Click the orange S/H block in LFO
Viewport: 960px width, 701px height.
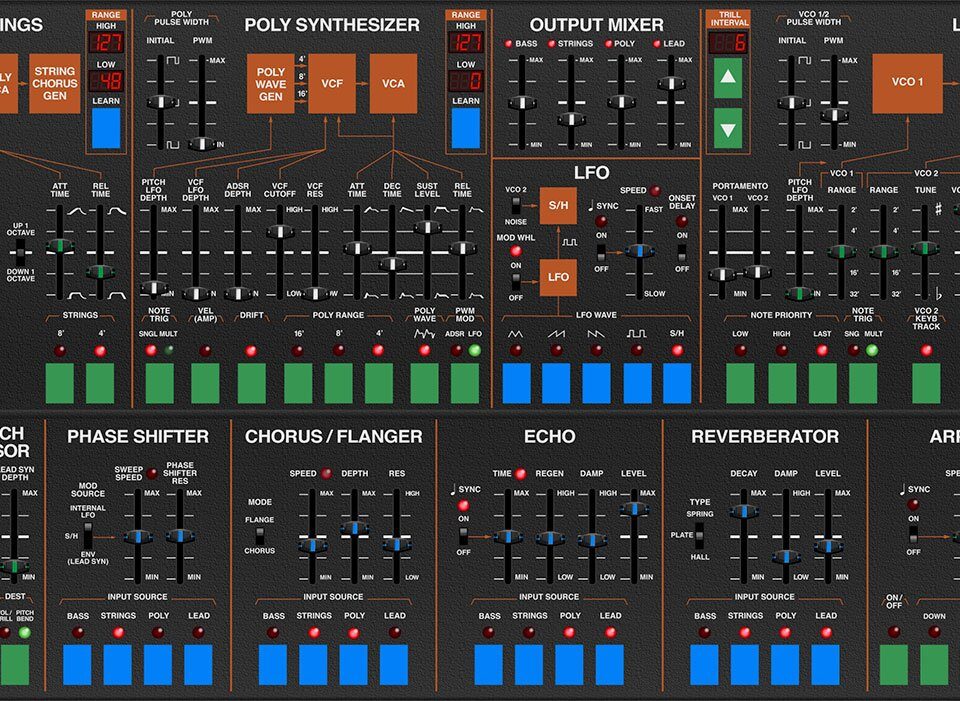(558, 205)
